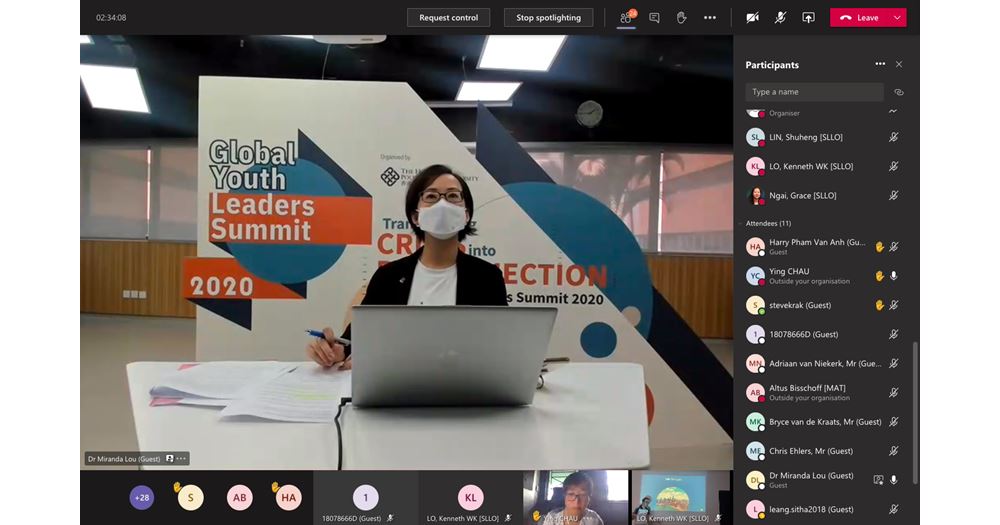Open Participants panel more options
Screen dimensions: 1000x525
pyautogui.click(x=880, y=64)
